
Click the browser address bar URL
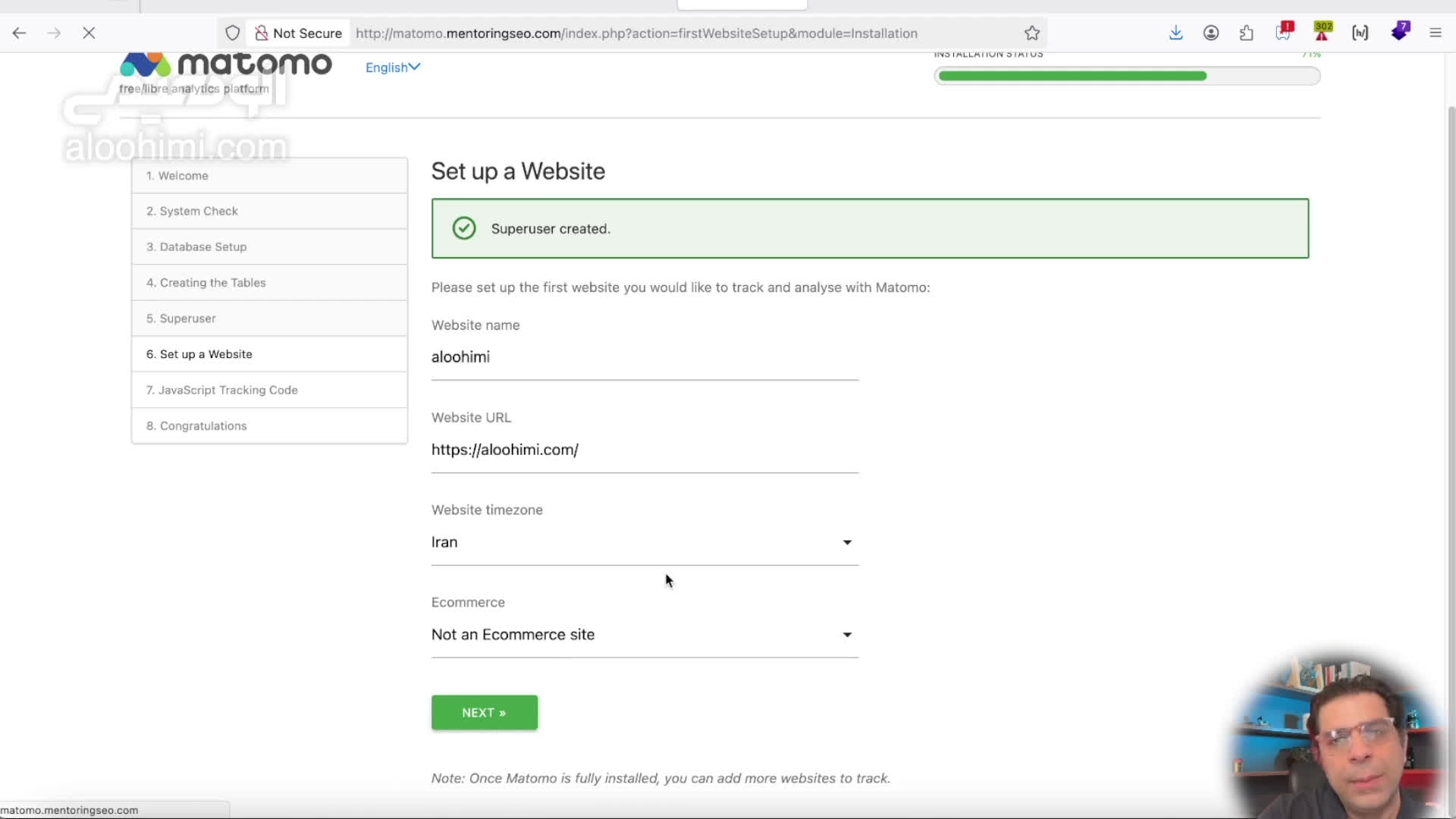[636, 33]
